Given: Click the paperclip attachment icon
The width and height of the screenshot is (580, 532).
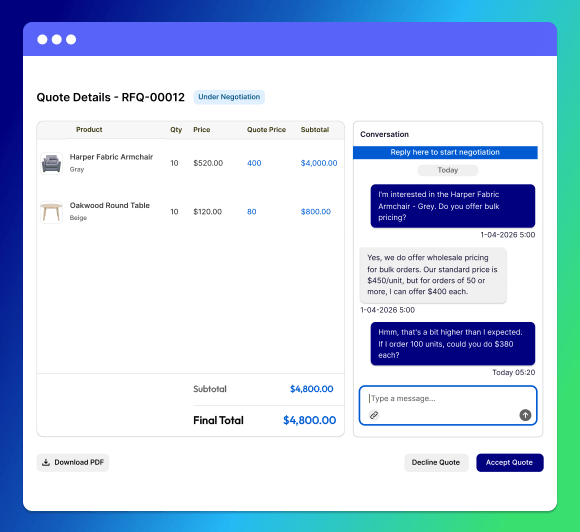Looking at the screenshot, I should point(374,415).
